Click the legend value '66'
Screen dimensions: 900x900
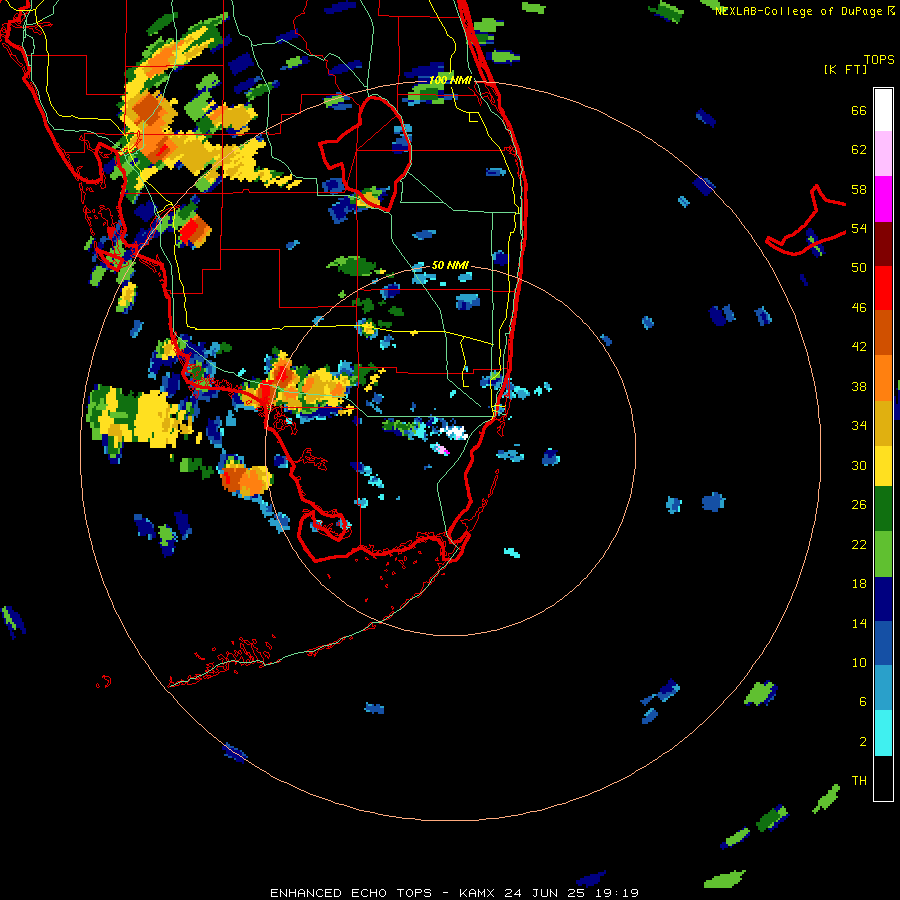click(x=859, y=110)
